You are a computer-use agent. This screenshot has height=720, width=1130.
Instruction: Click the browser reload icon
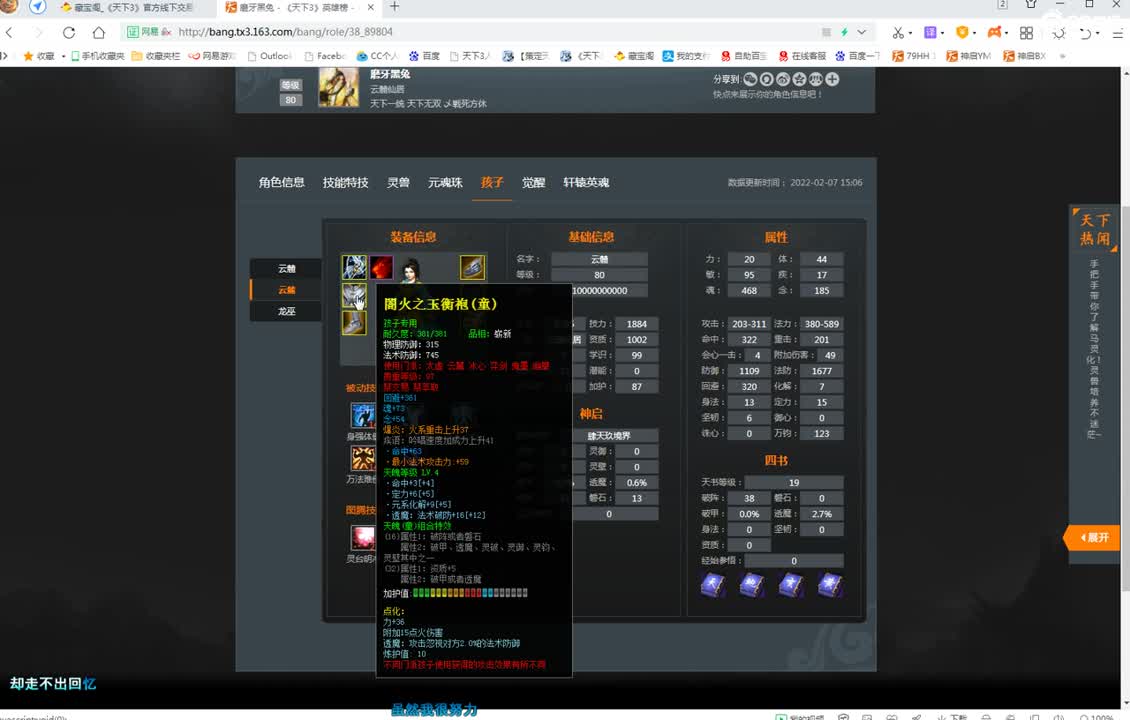[x=67, y=31]
